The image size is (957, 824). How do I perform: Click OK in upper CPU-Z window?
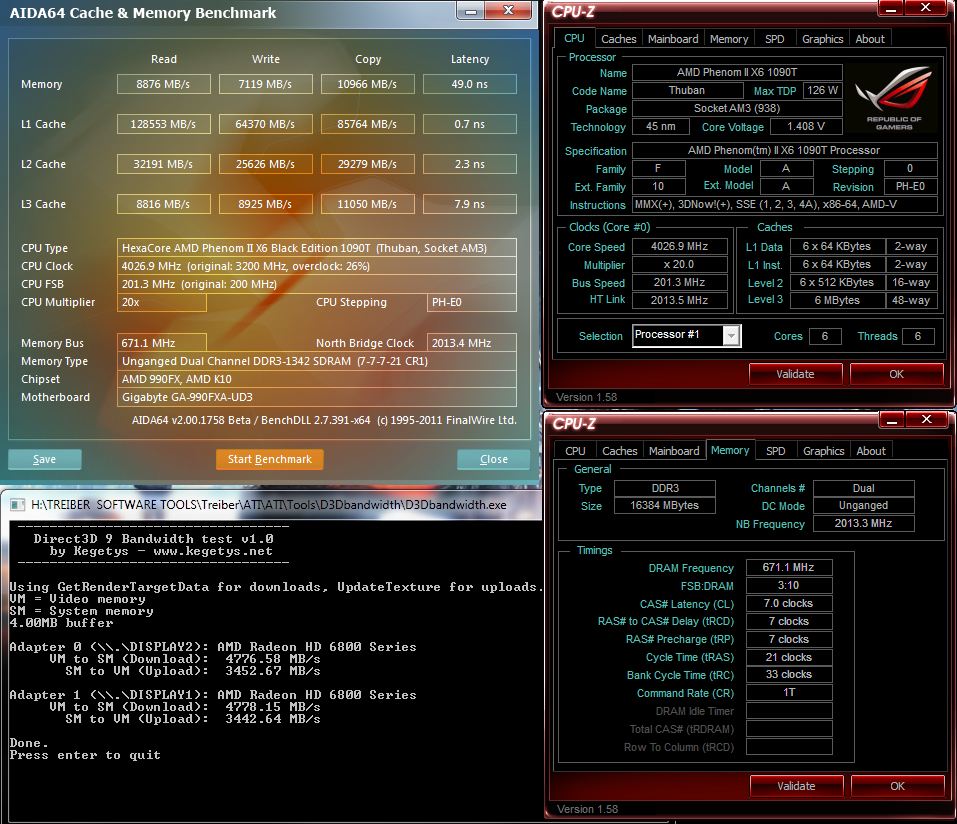click(x=896, y=374)
